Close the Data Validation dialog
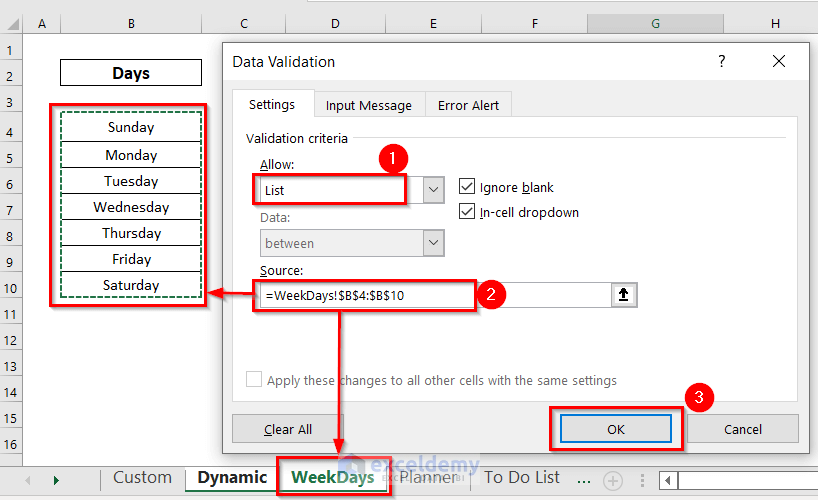The image size is (818, 500). pyautogui.click(x=779, y=61)
